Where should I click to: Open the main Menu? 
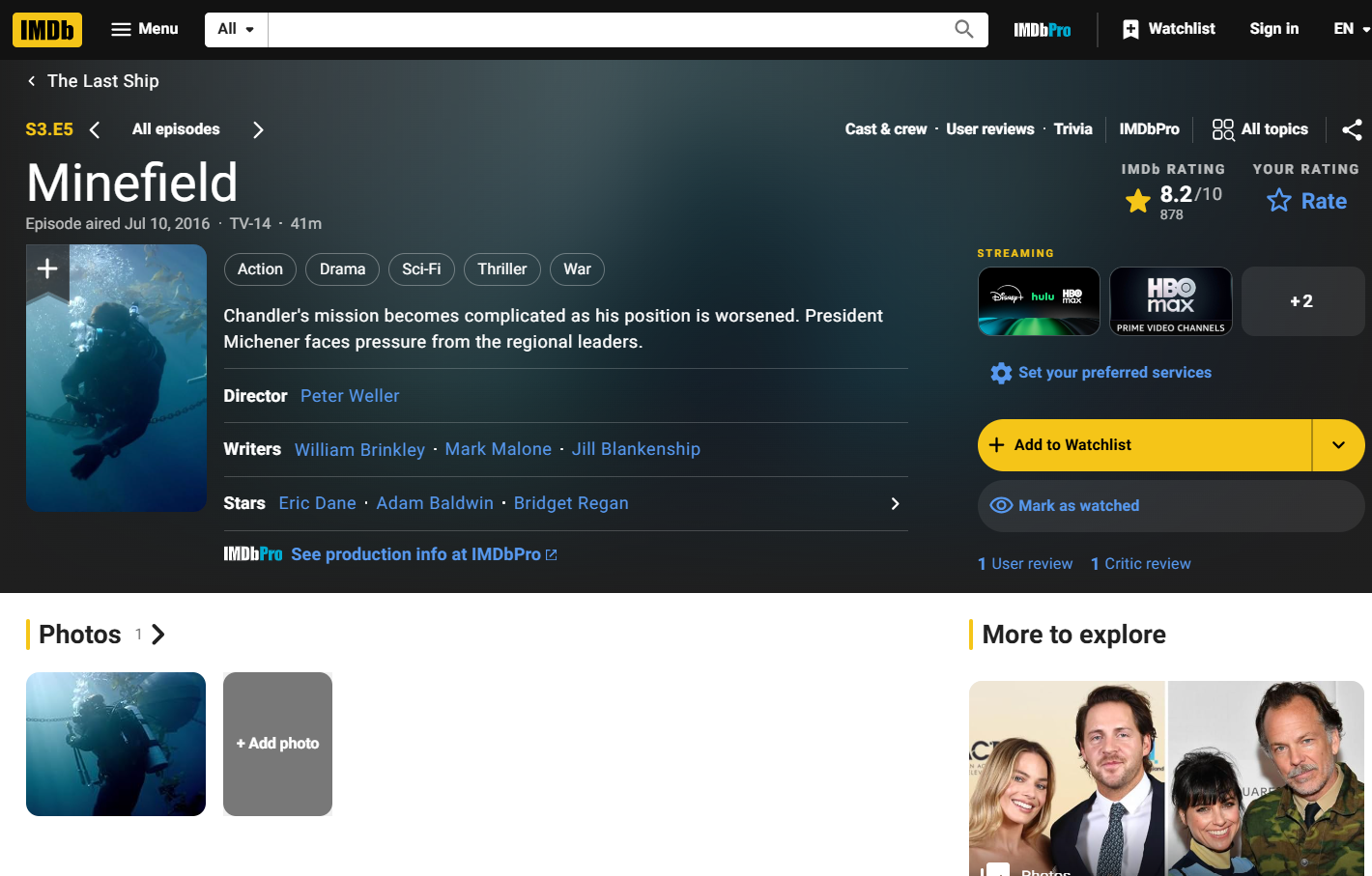tap(145, 29)
